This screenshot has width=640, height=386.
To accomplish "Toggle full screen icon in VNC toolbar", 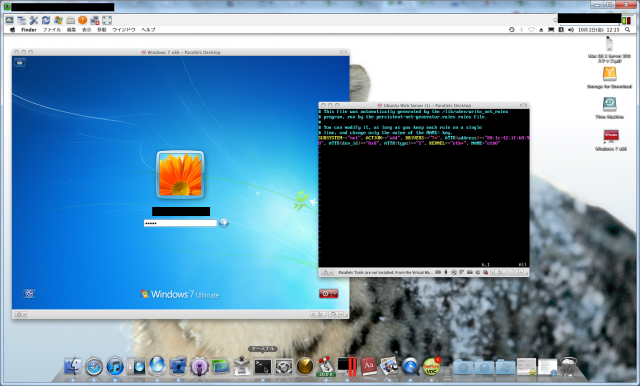I will pos(107,20).
